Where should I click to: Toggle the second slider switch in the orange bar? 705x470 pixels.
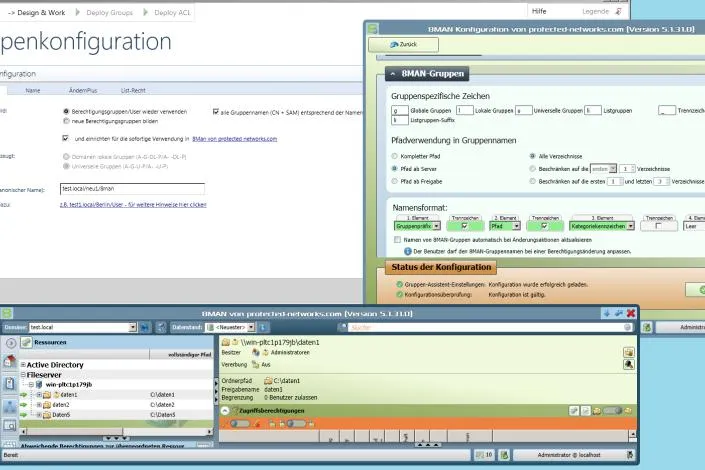point(296,424)
